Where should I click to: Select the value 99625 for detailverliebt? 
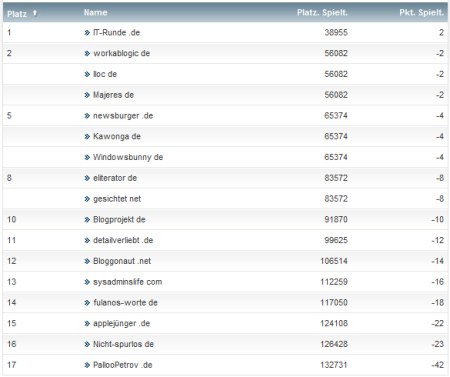coord(336,240)
